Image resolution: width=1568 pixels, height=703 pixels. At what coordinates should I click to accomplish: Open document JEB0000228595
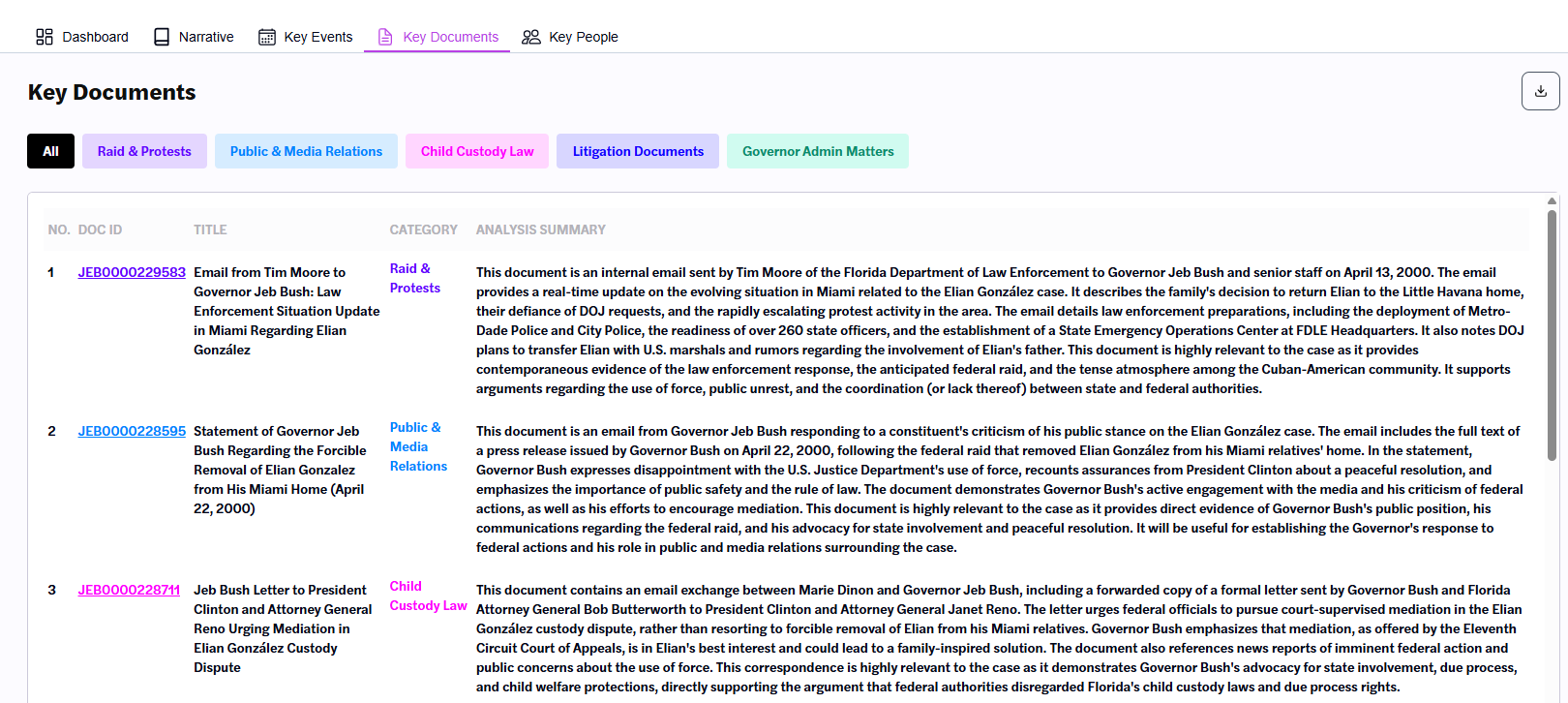[132, 431]
